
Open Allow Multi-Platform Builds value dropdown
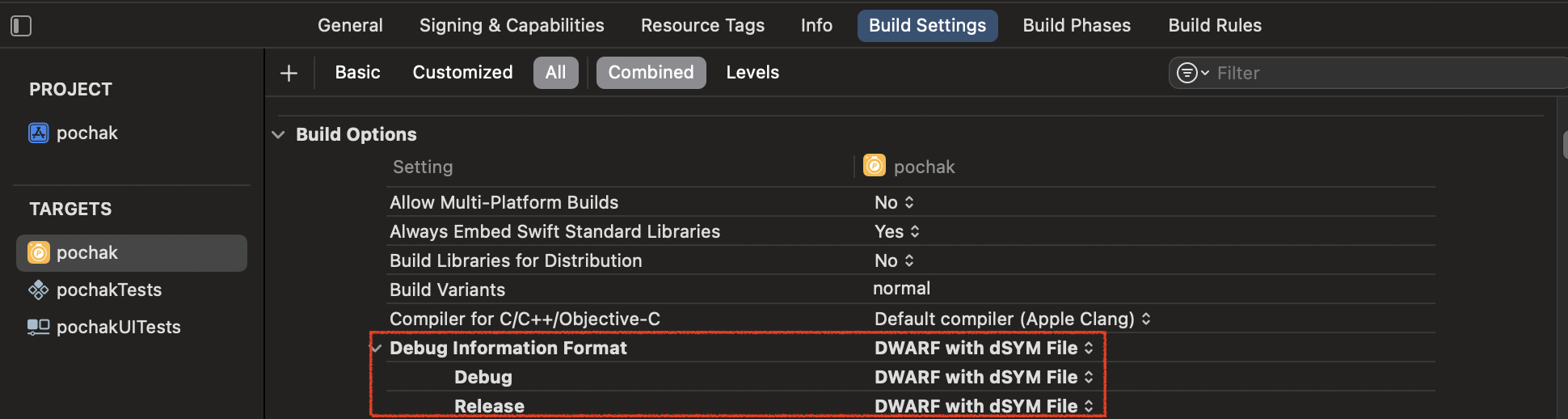pyautogui.click(x=895, y=202)
